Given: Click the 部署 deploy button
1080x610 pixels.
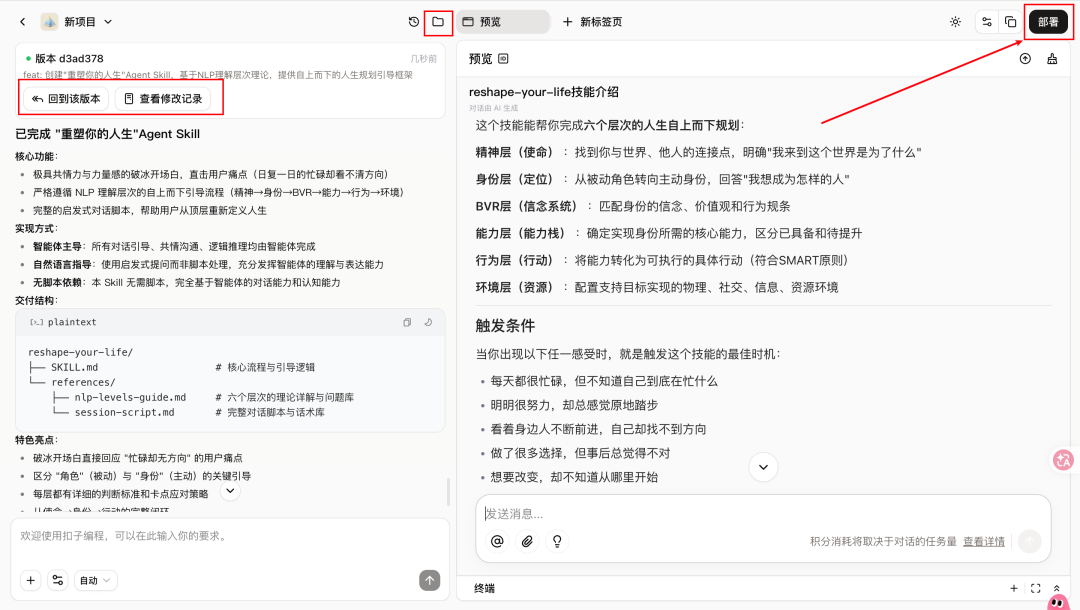Looking at the screenshot, I should click(1047, 21).
